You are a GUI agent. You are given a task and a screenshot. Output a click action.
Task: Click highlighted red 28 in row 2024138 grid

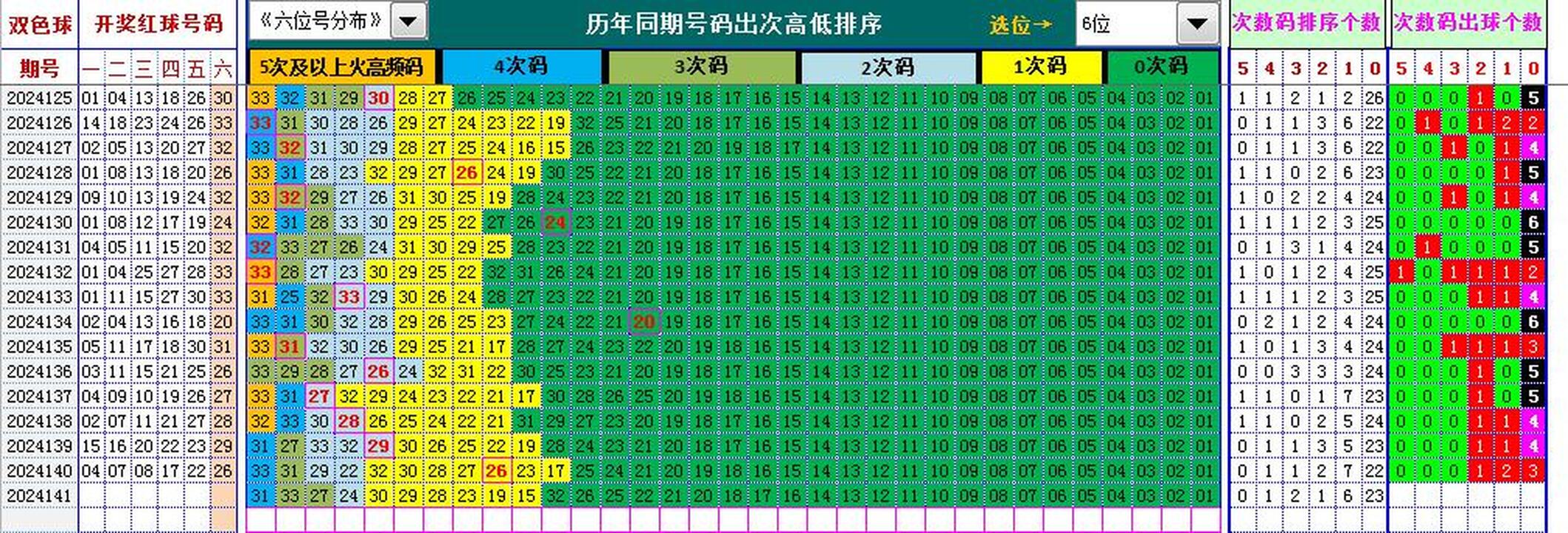[349, 420]
